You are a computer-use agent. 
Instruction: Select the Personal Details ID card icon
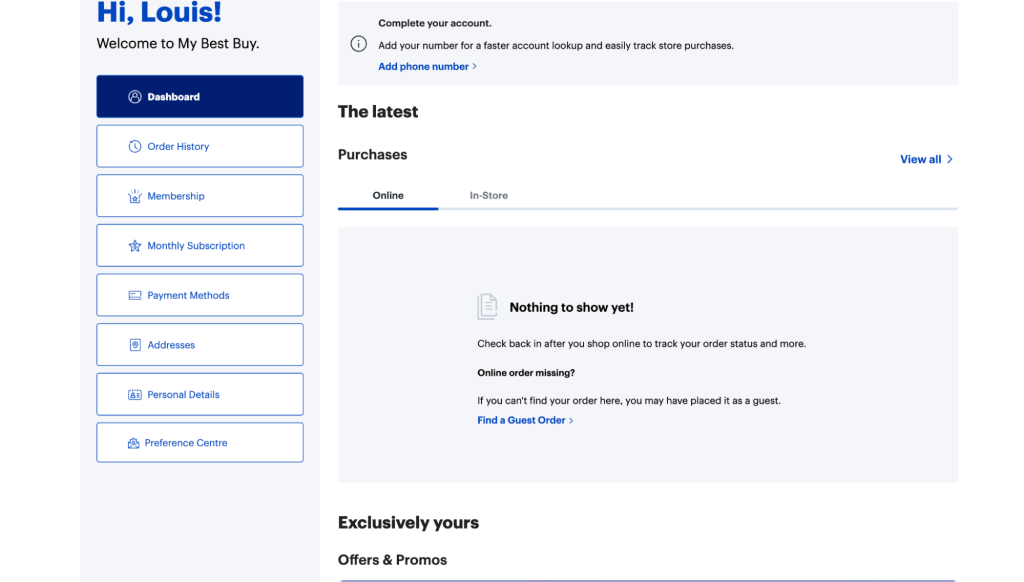coord(135,394)
